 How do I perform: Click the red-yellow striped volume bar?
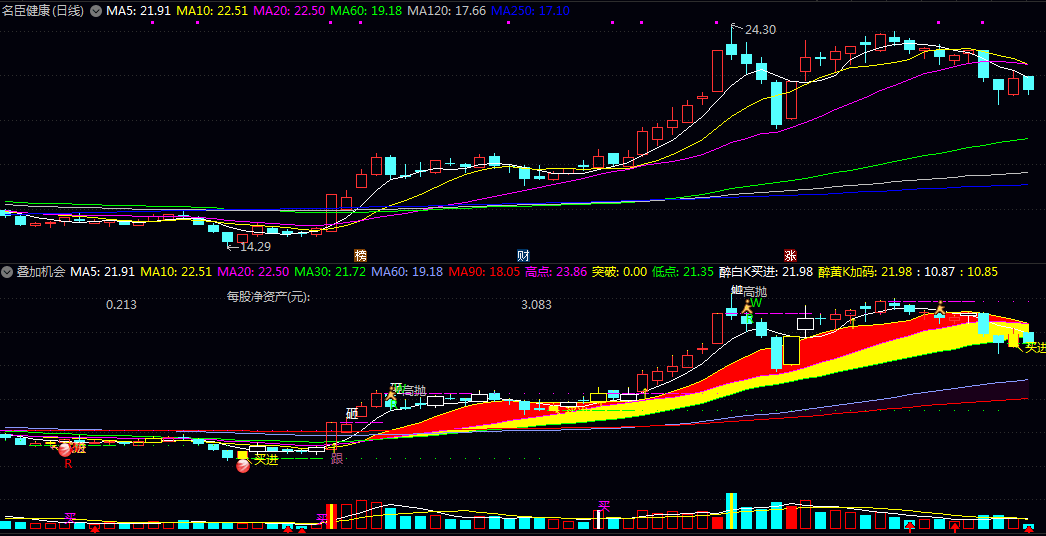(331, 517)
